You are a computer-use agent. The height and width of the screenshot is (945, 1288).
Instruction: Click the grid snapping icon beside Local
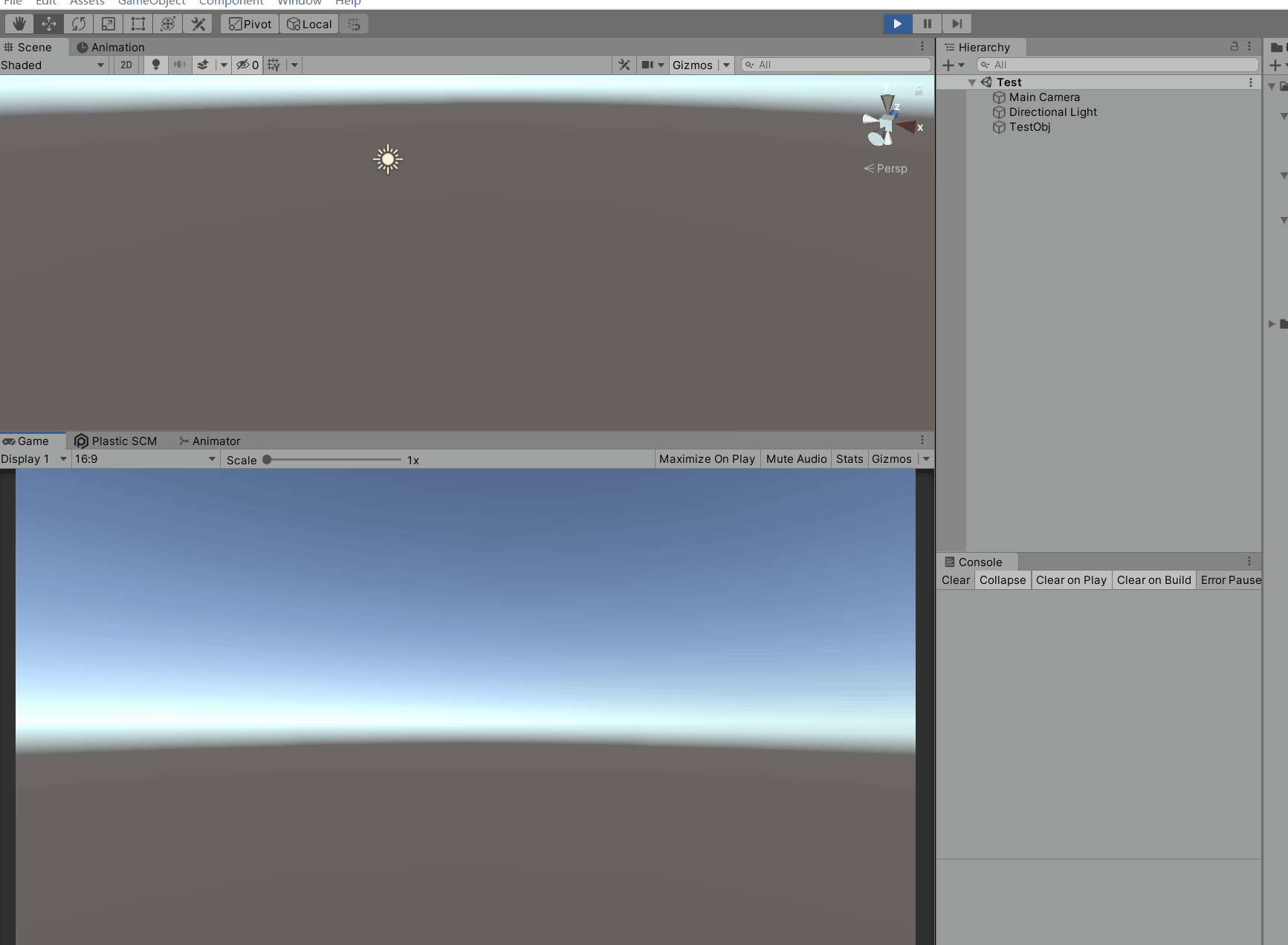click(354, 24)
